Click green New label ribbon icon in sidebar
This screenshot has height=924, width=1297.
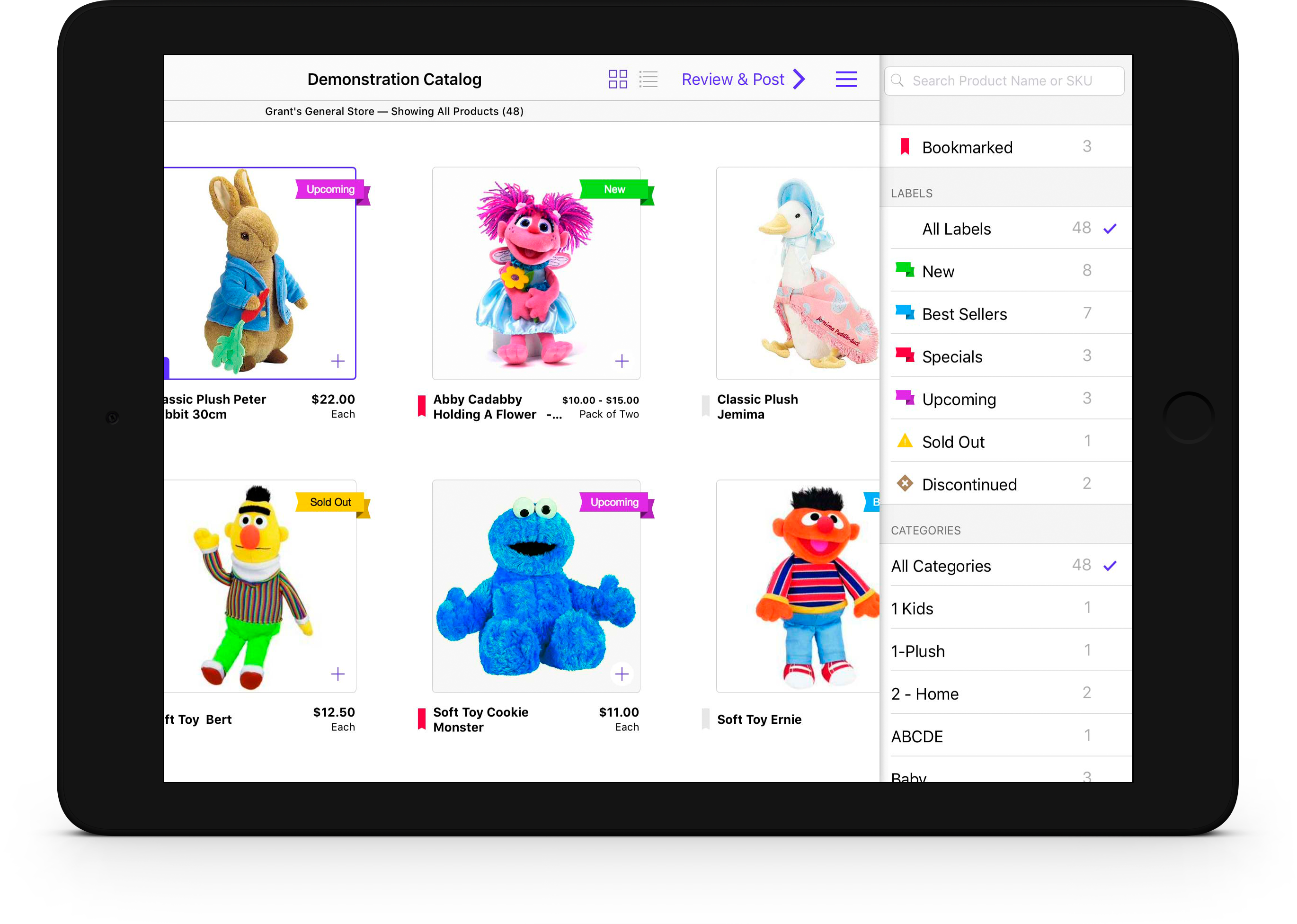tap(905, 269)
